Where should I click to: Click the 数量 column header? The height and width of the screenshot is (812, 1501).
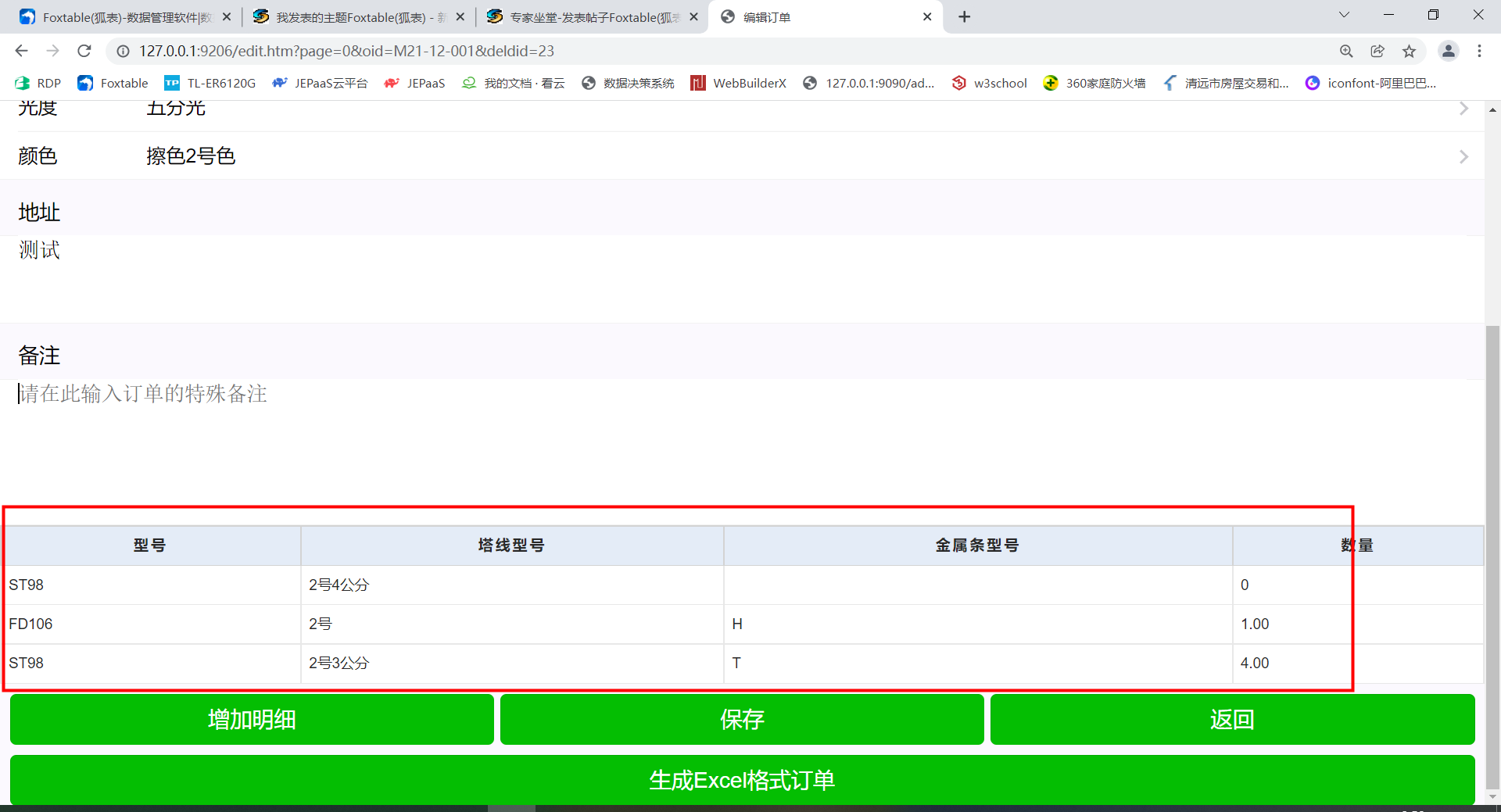(x=1357, y=546)
